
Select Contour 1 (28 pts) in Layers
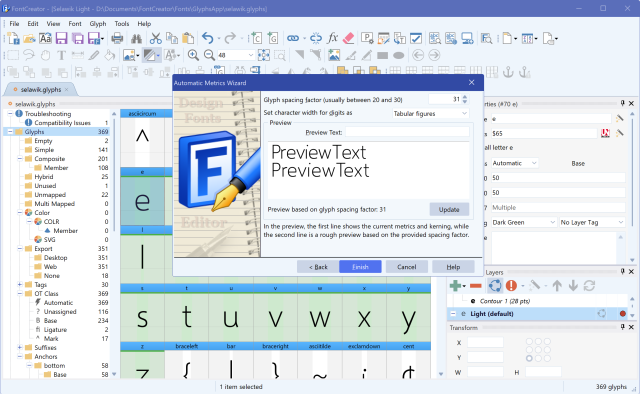pyautogui.click(x=504, y=301)
